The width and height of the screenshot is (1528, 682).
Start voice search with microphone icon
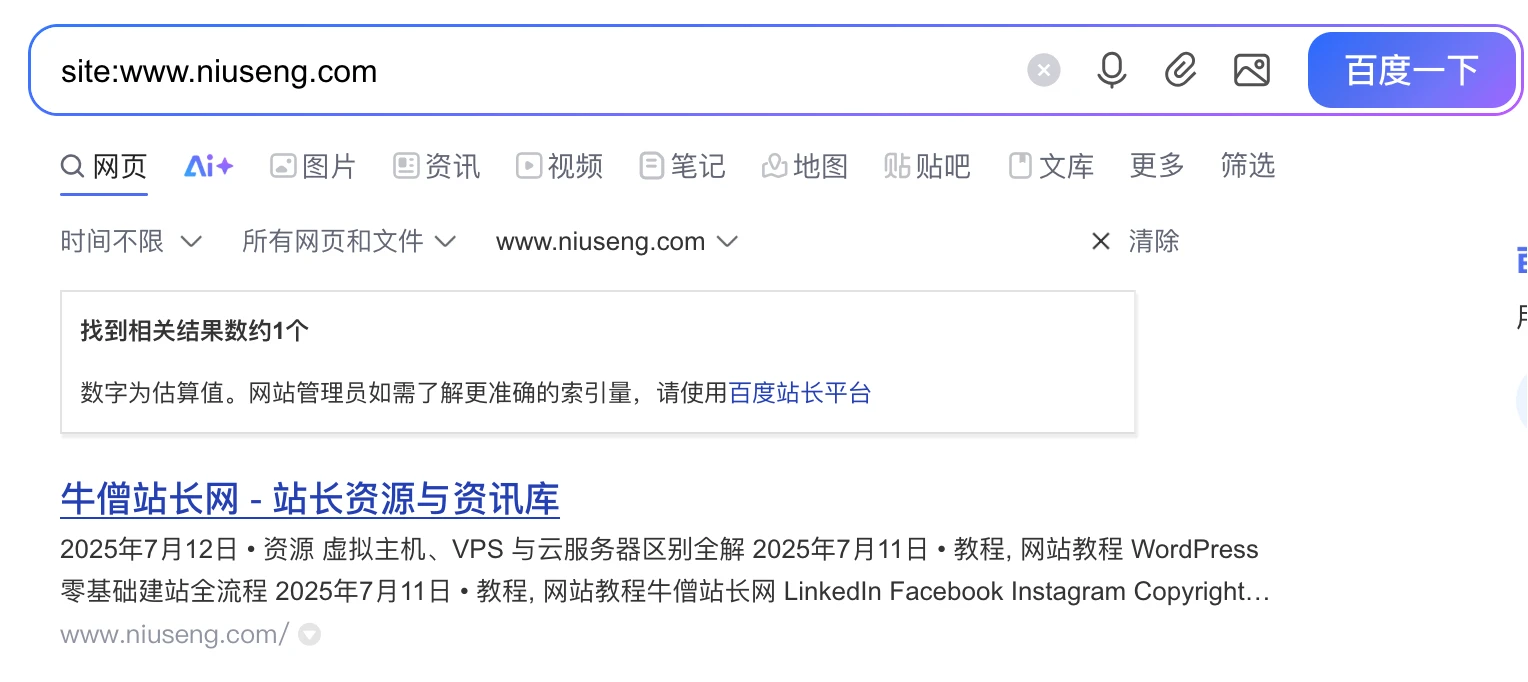(1111, 71)
